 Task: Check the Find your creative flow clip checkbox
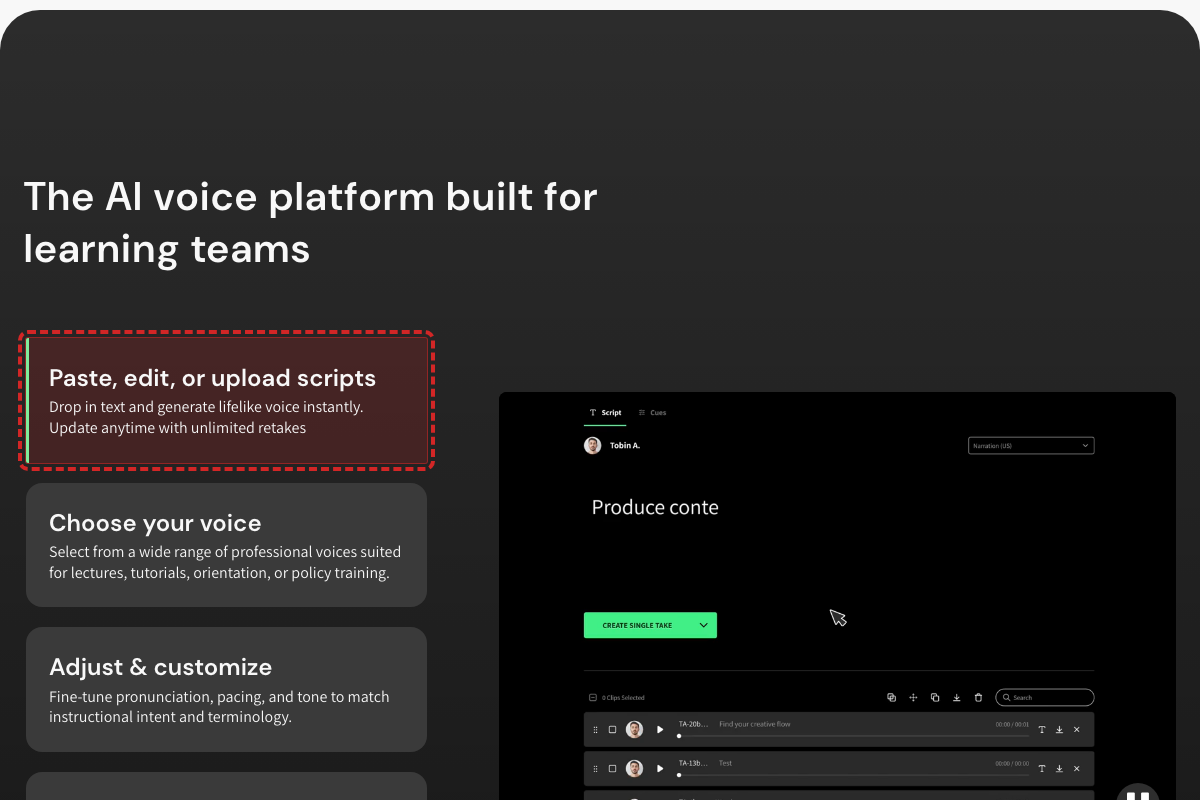[612, 730]
